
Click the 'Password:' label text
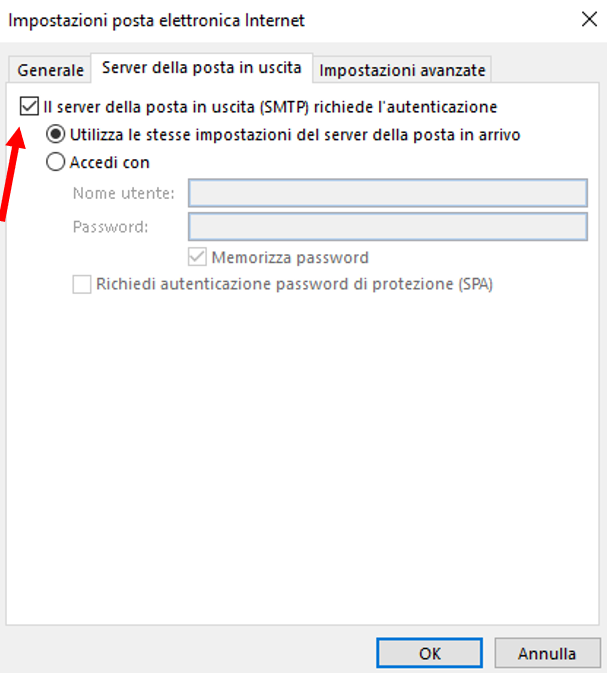tap(110, 226)
